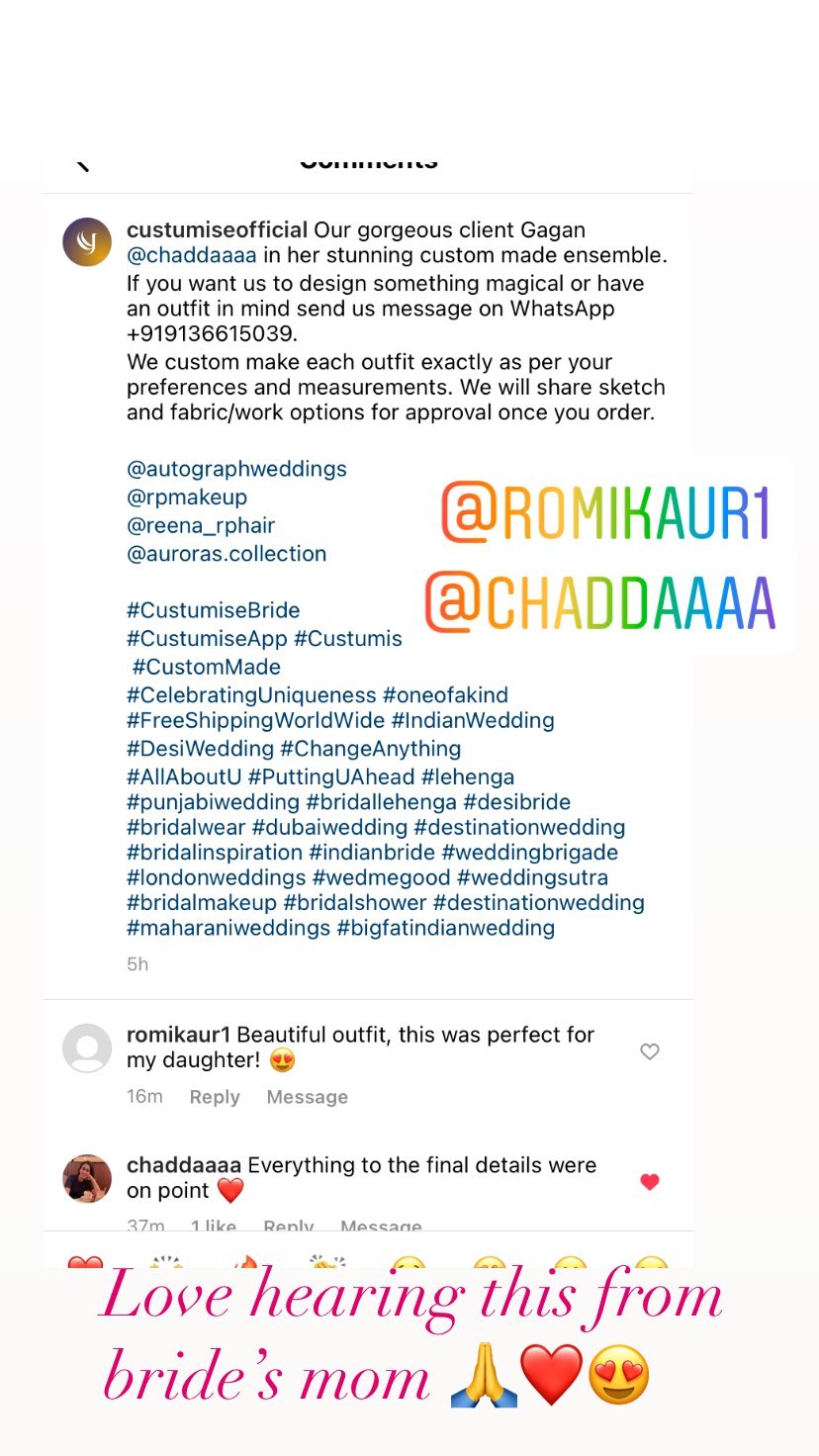Screen dimensions: 819x1456
Task: Open the custumiseofficial username
Action: click(x=218, y=229)
